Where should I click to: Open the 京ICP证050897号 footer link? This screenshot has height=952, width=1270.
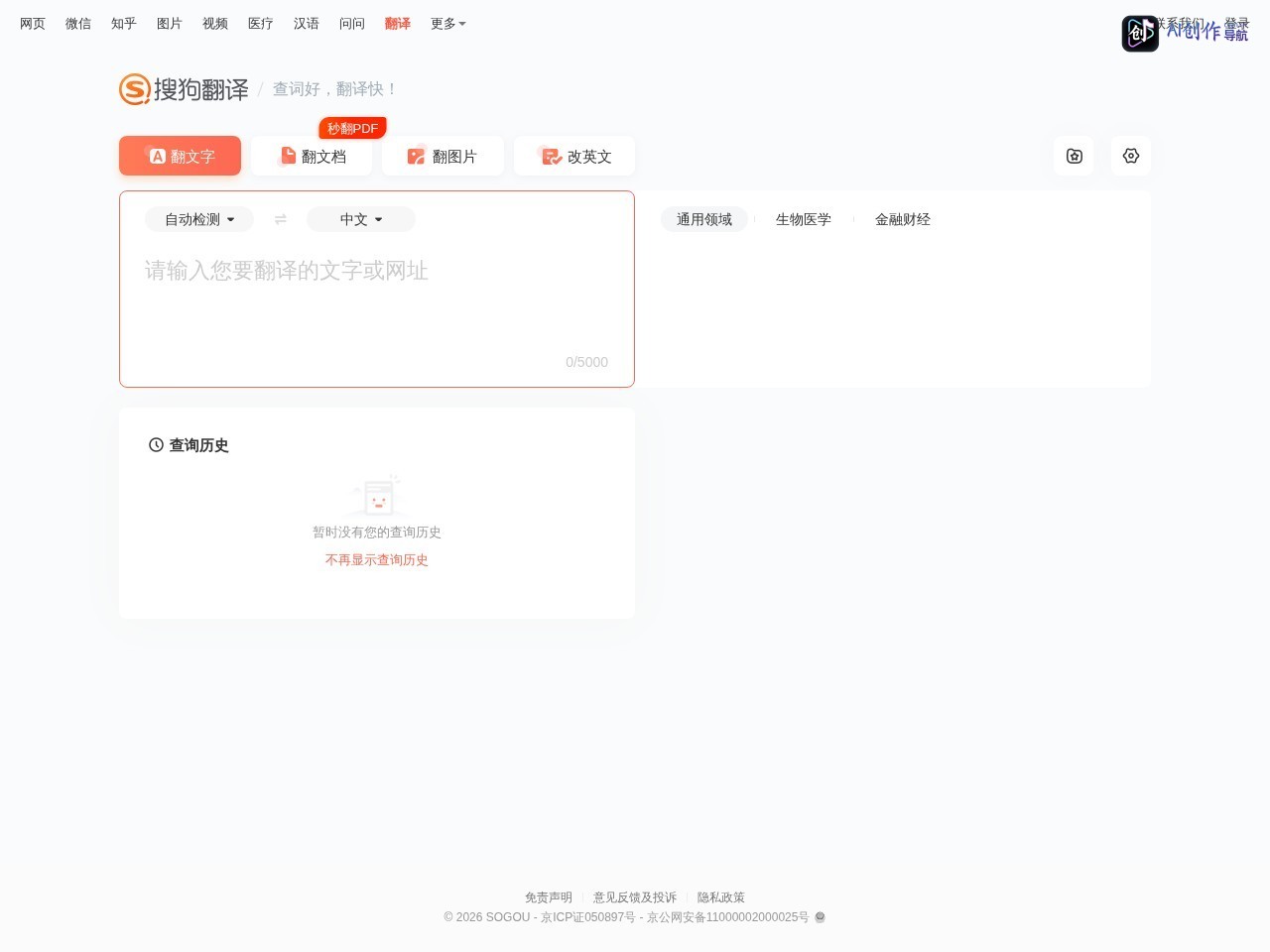(x=588, y=917)
